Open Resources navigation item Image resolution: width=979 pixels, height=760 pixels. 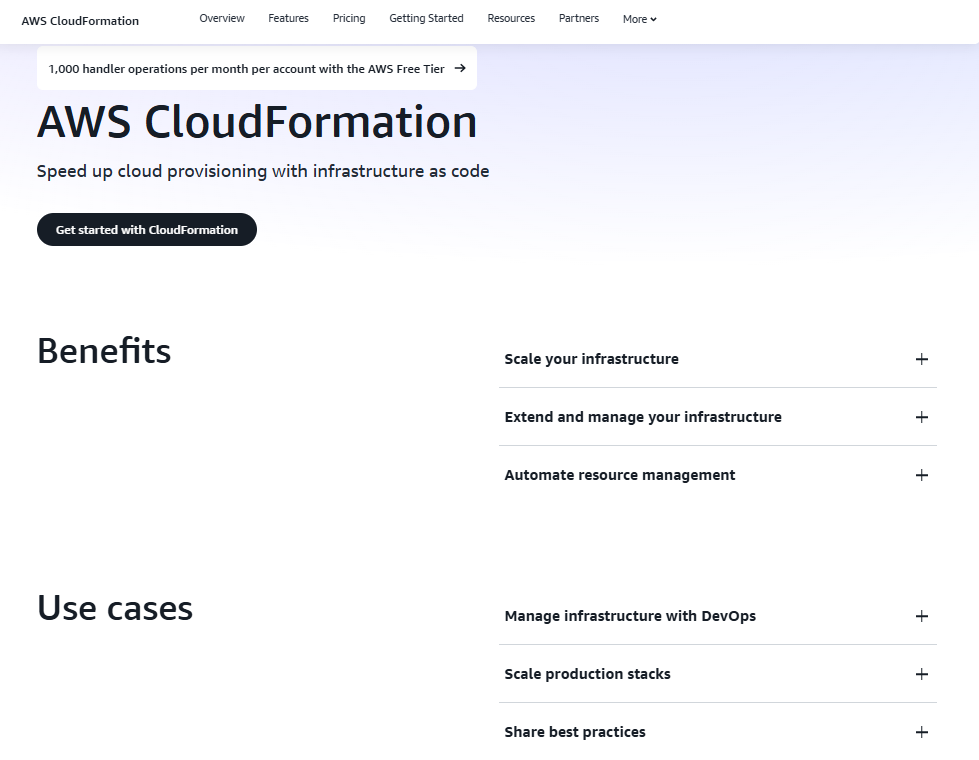click(x=511, y=19)
